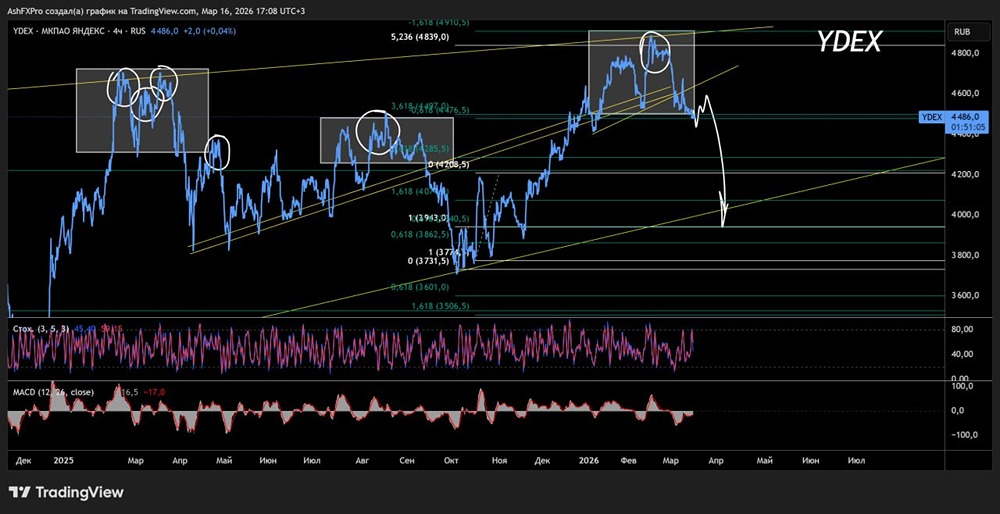Click the Фев label on time axis
Viewport: 1000px width, 514px height.
[630, 460]
